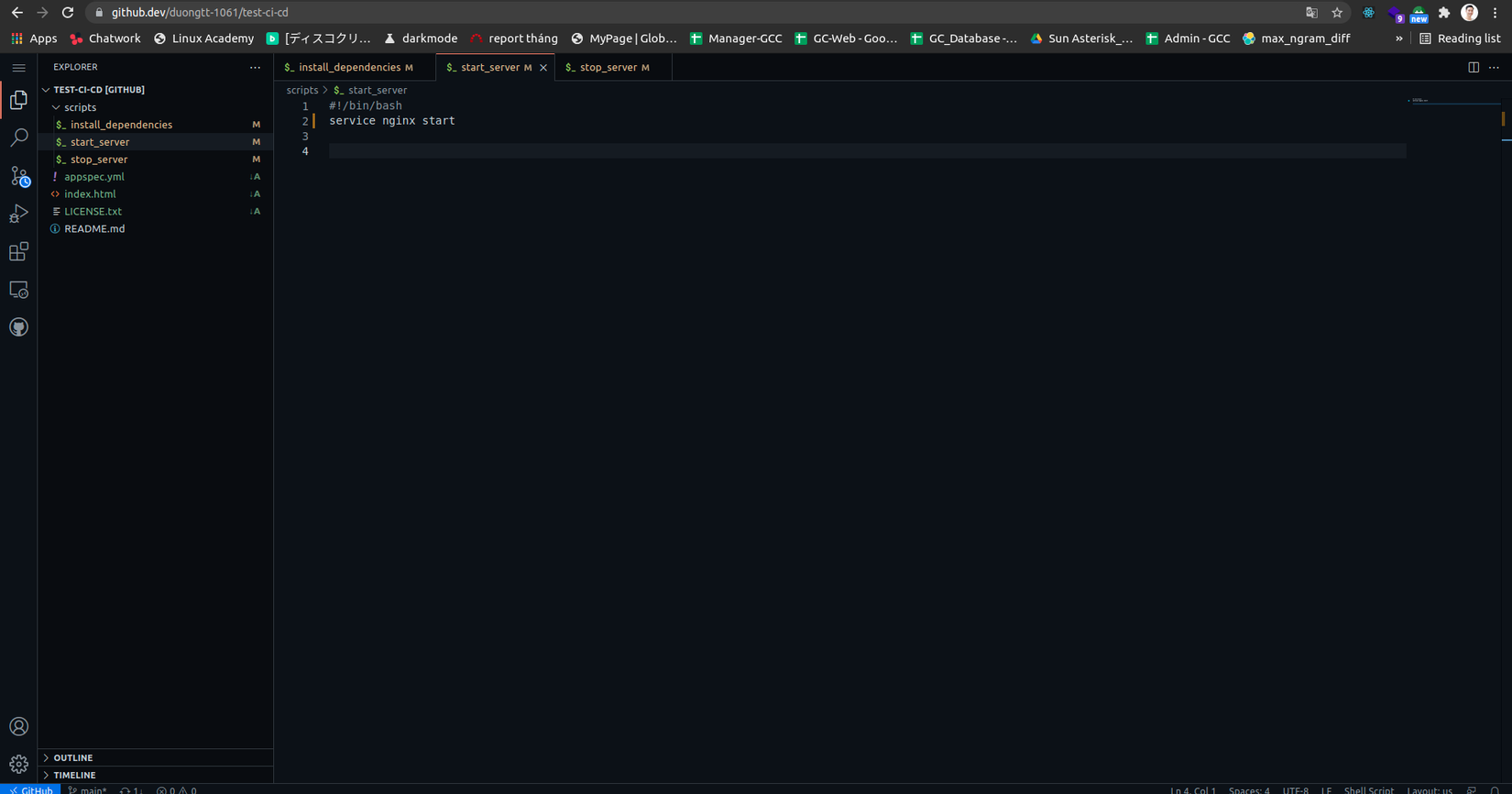Open the Remote Explorer view
The image size is (1512, 794).
point(18,290)
